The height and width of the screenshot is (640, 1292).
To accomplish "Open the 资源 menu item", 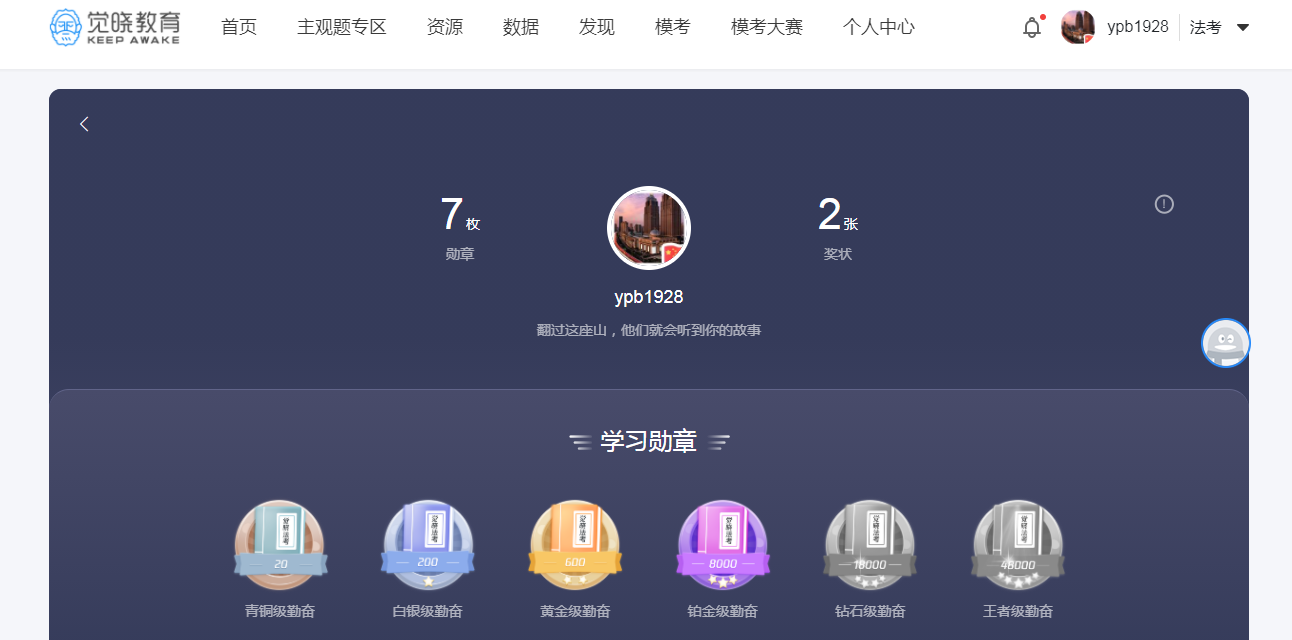I will pos(445,27).
